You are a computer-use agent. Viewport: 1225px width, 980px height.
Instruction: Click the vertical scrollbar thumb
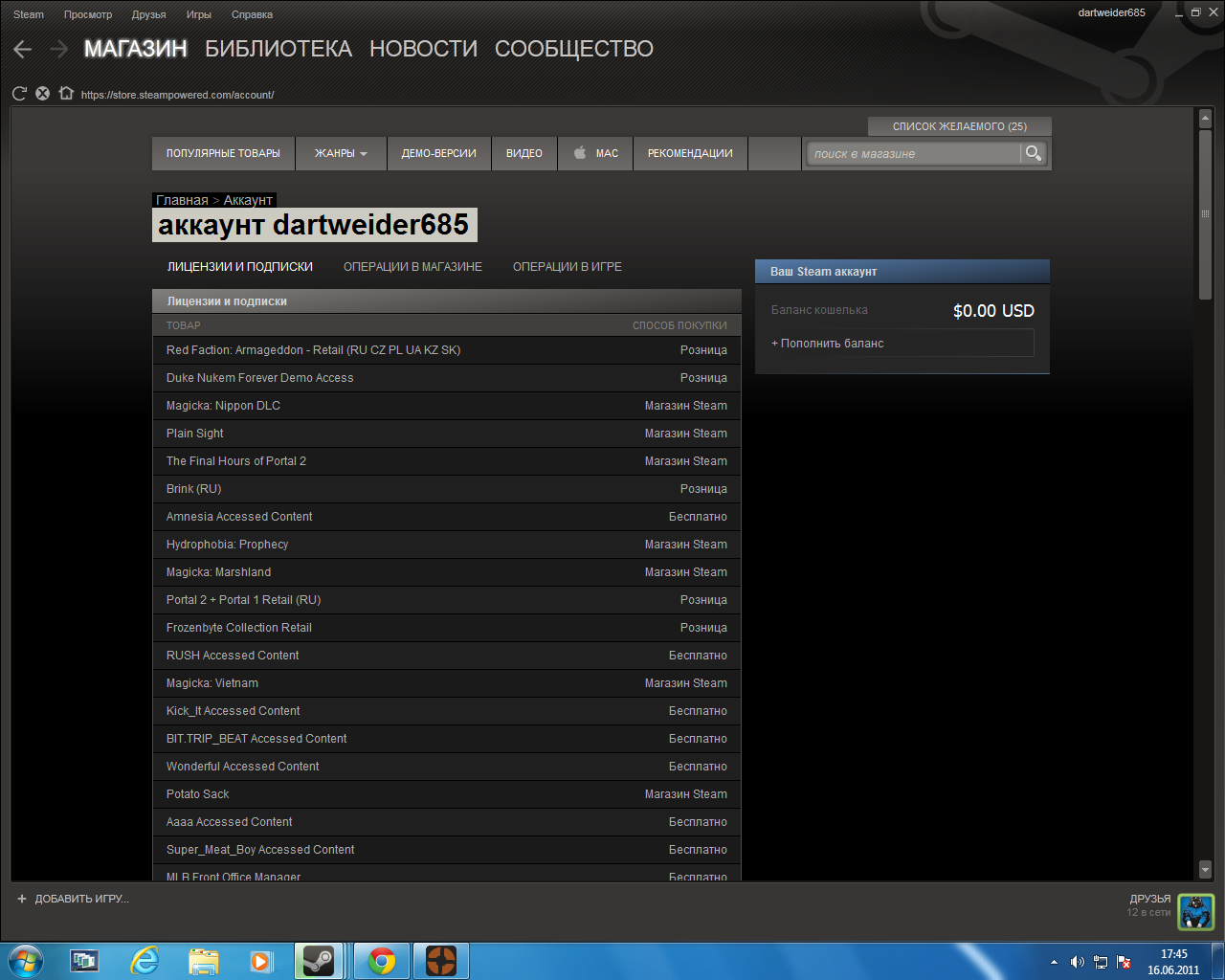click(x=1205, y=214)
